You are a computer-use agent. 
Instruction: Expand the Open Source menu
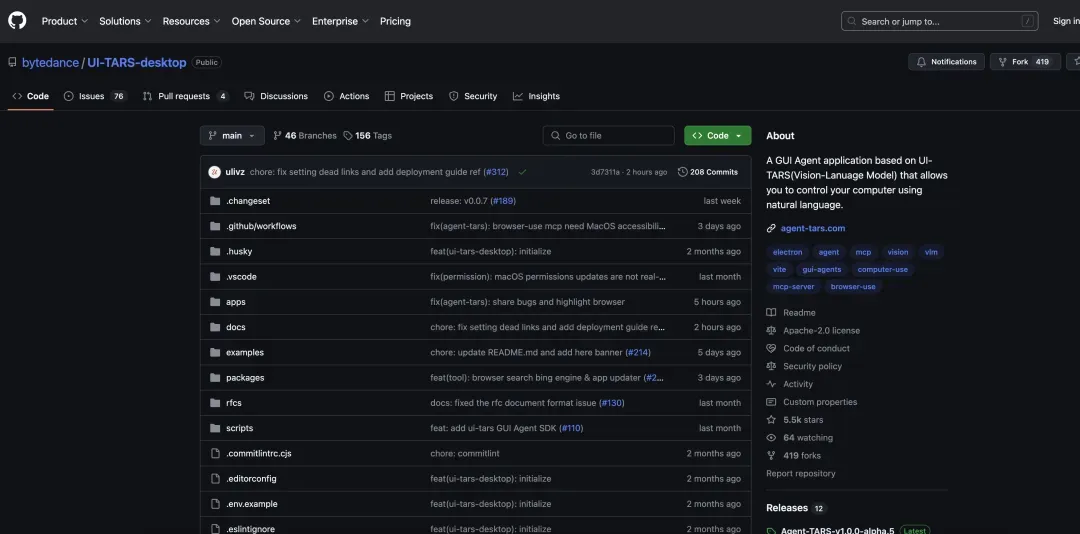coord(266,21)
